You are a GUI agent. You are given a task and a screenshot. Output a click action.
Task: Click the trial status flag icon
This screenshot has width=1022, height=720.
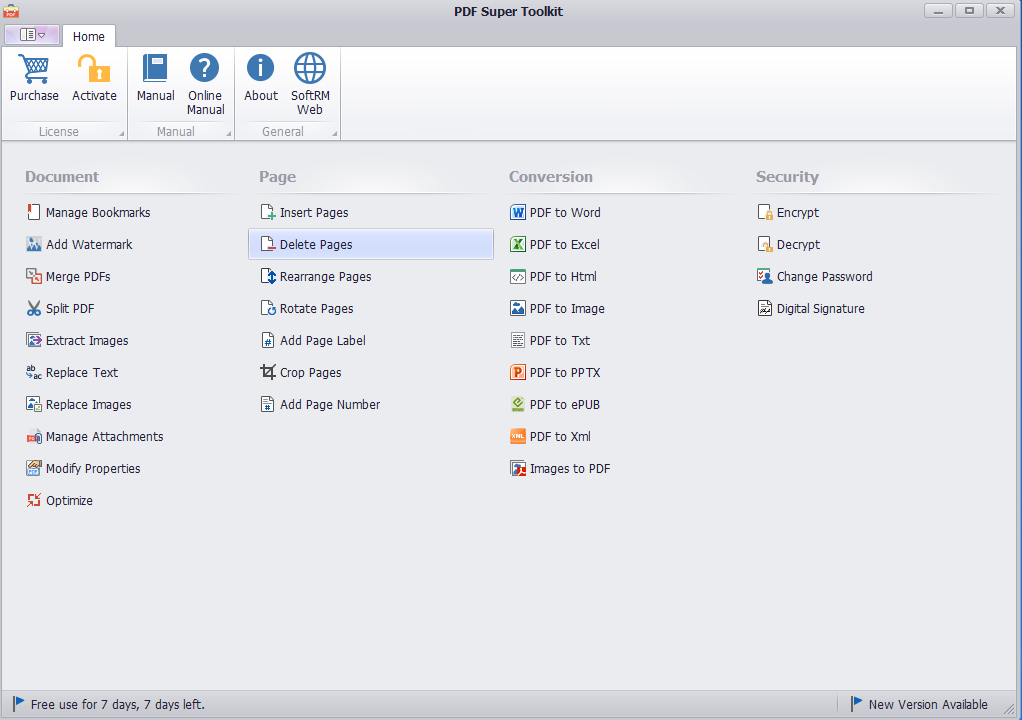coord(18,704)
